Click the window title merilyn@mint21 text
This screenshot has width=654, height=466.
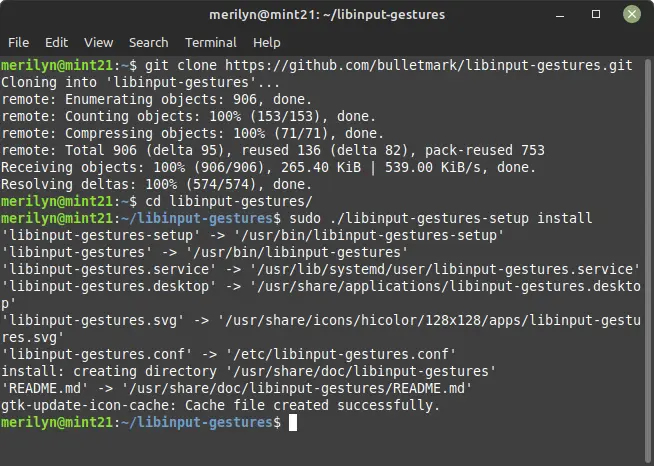[x=327, y=15]
